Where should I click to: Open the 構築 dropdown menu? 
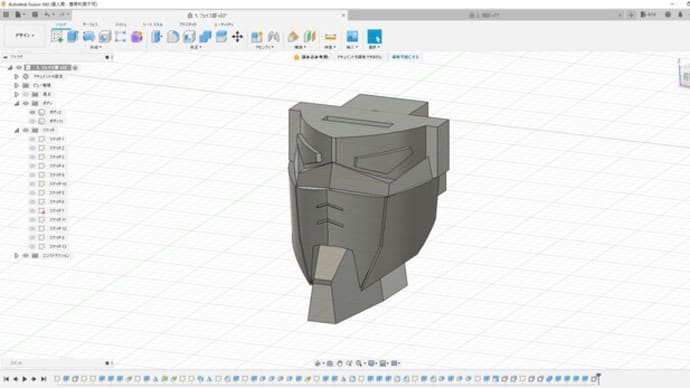tap(301, 47)
